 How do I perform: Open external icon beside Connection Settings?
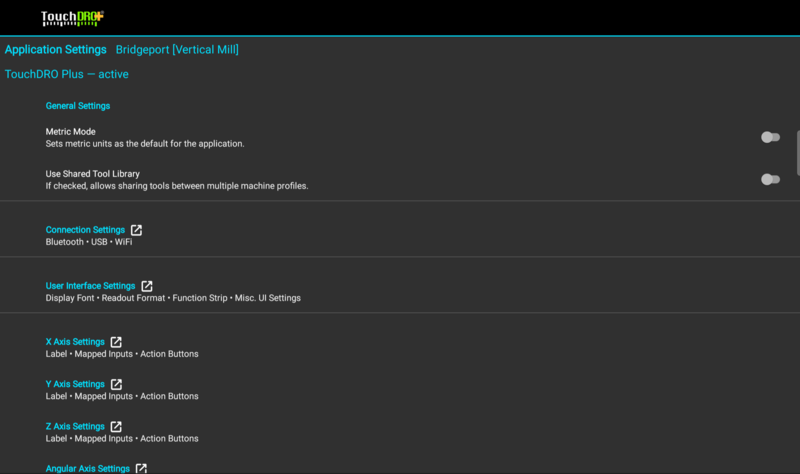[x=136, y=230]
